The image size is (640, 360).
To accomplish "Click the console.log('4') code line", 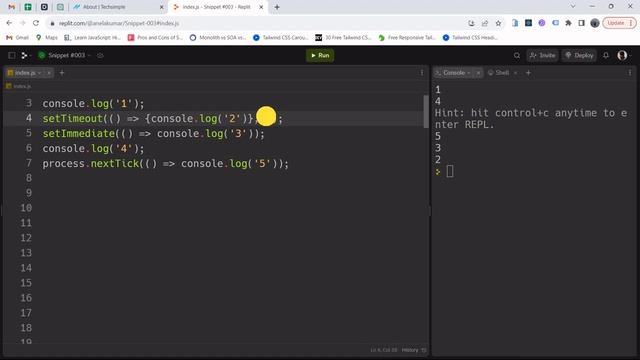I will point(93,149).
